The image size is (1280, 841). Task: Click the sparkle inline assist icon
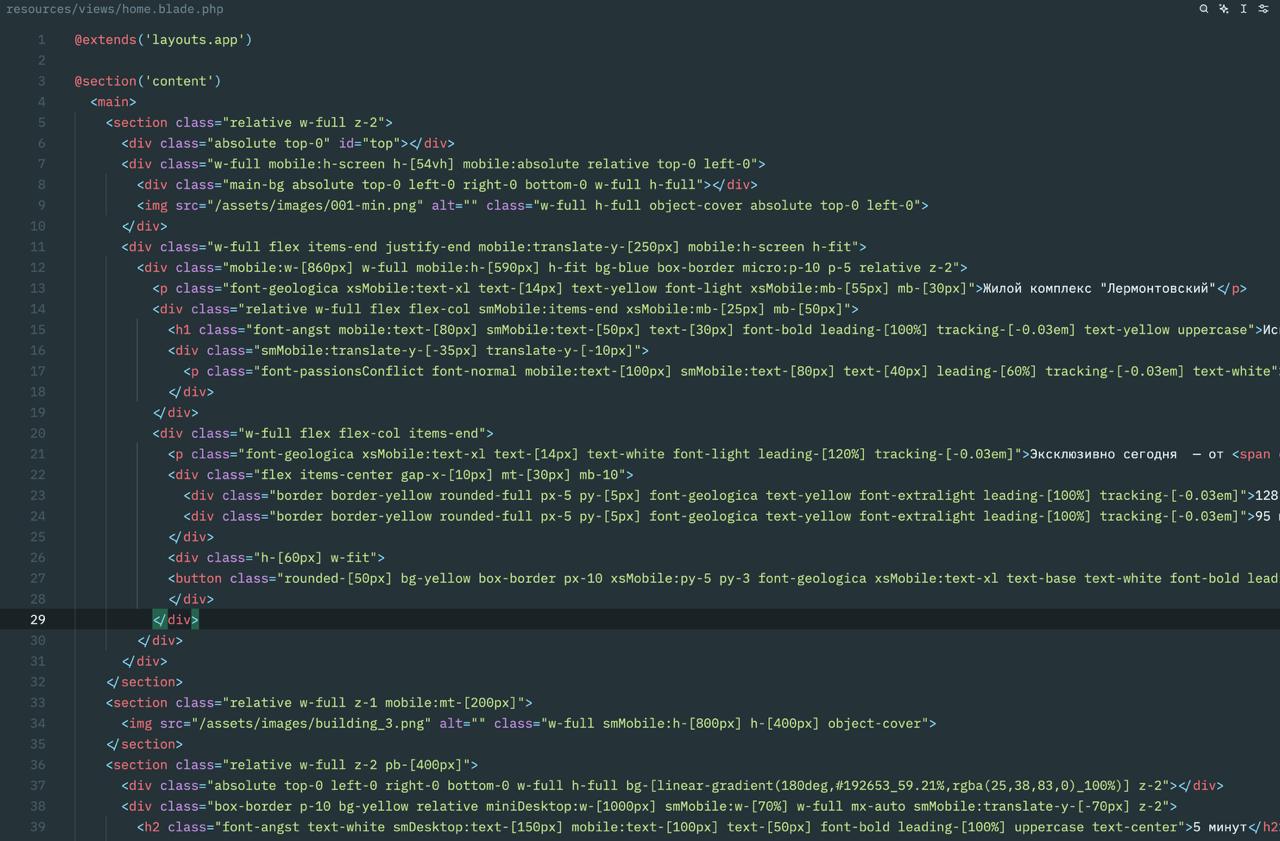[1224, 9]
